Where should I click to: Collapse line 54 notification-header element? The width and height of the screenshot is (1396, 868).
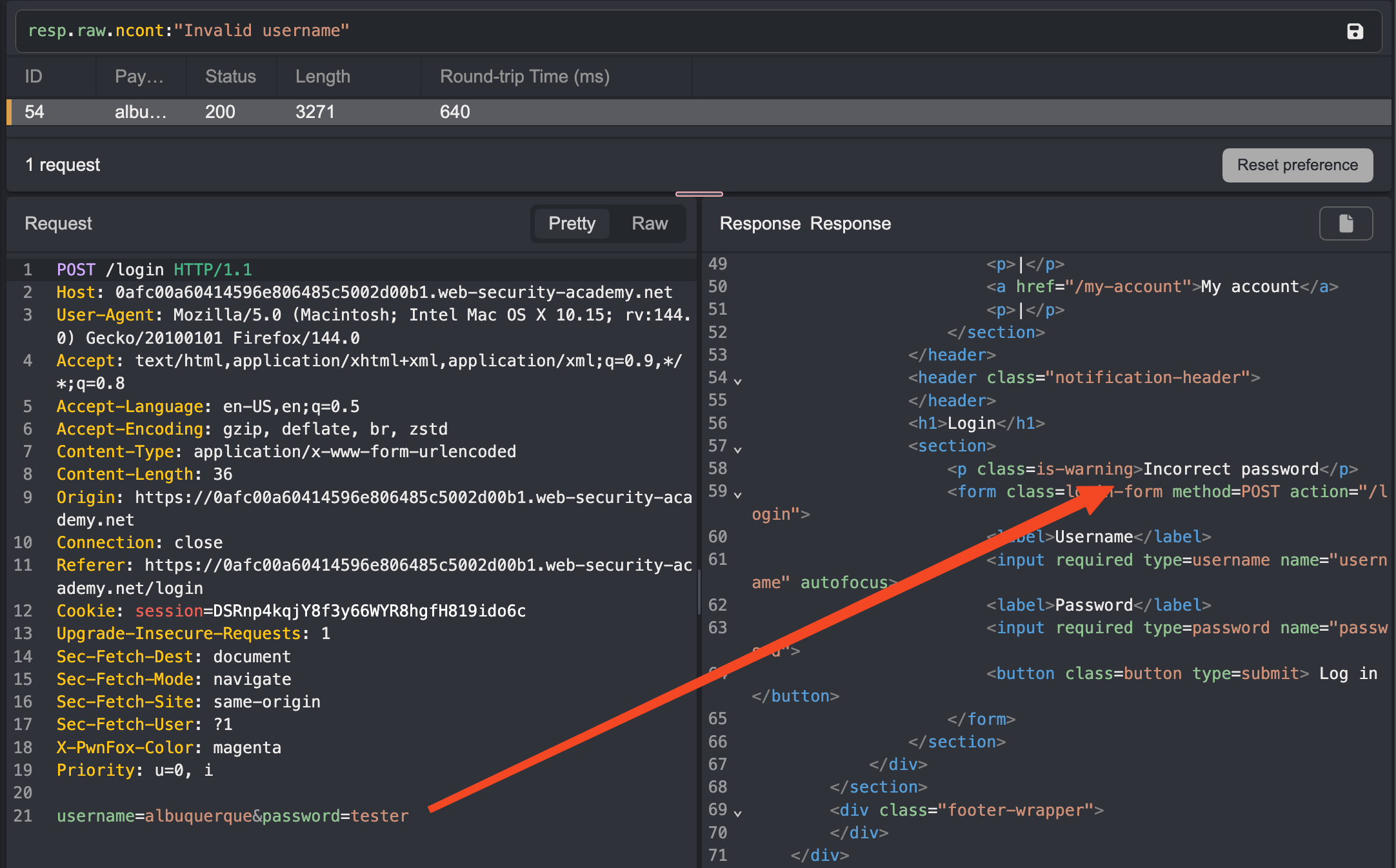(x=738, y=381)
